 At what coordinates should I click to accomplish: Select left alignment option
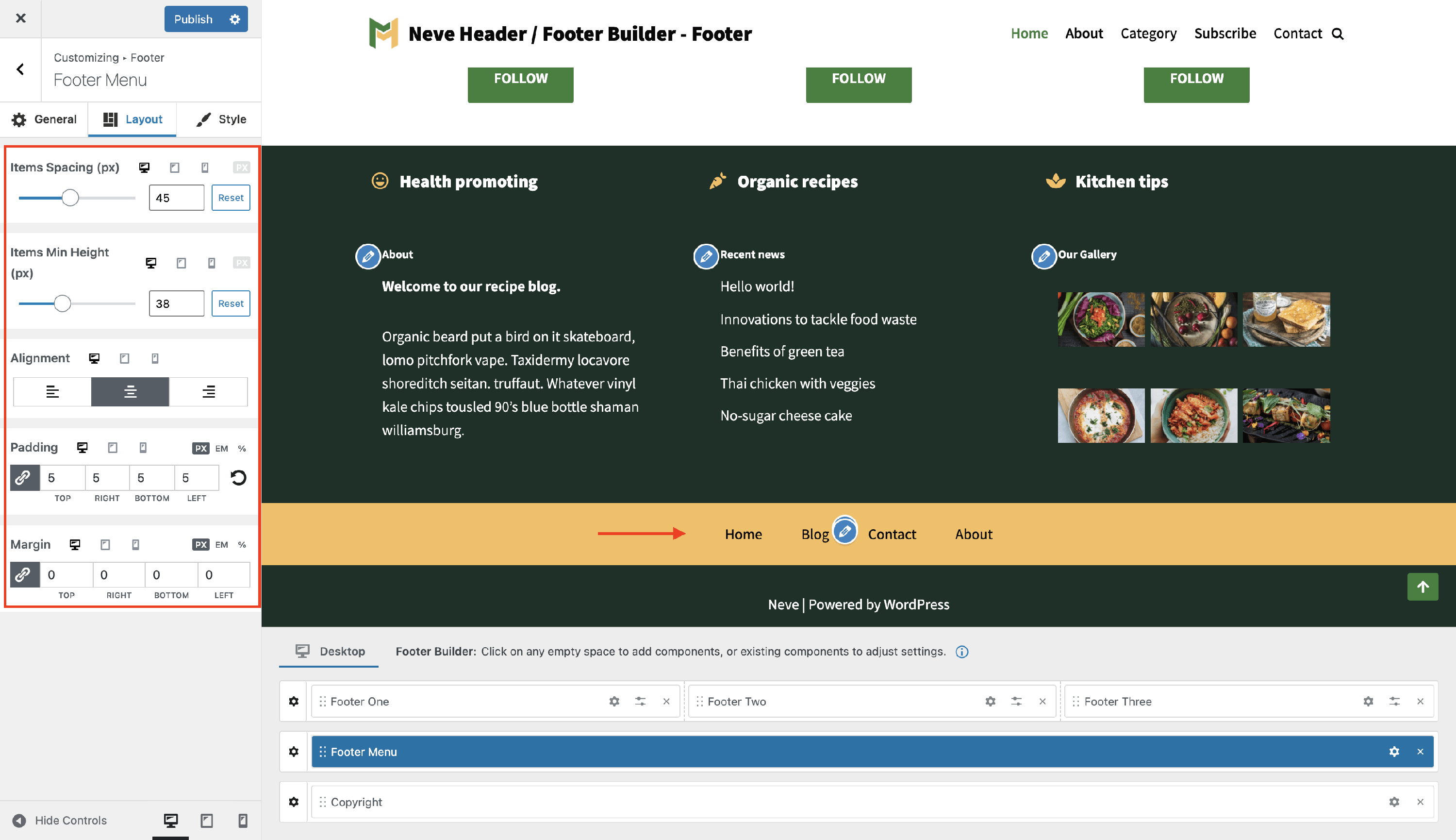click(52, 392)
